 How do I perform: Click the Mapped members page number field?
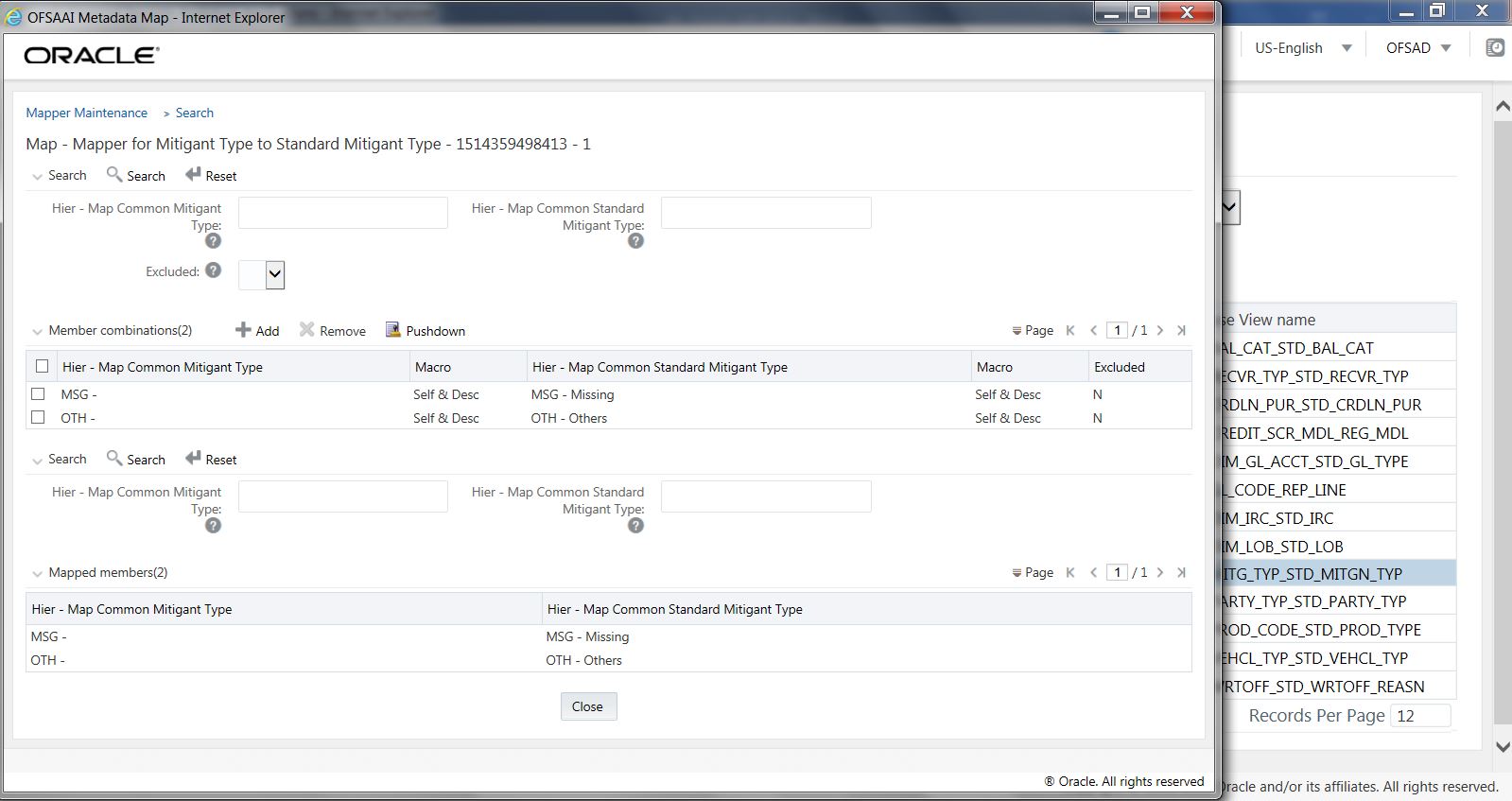(1118, 572)
